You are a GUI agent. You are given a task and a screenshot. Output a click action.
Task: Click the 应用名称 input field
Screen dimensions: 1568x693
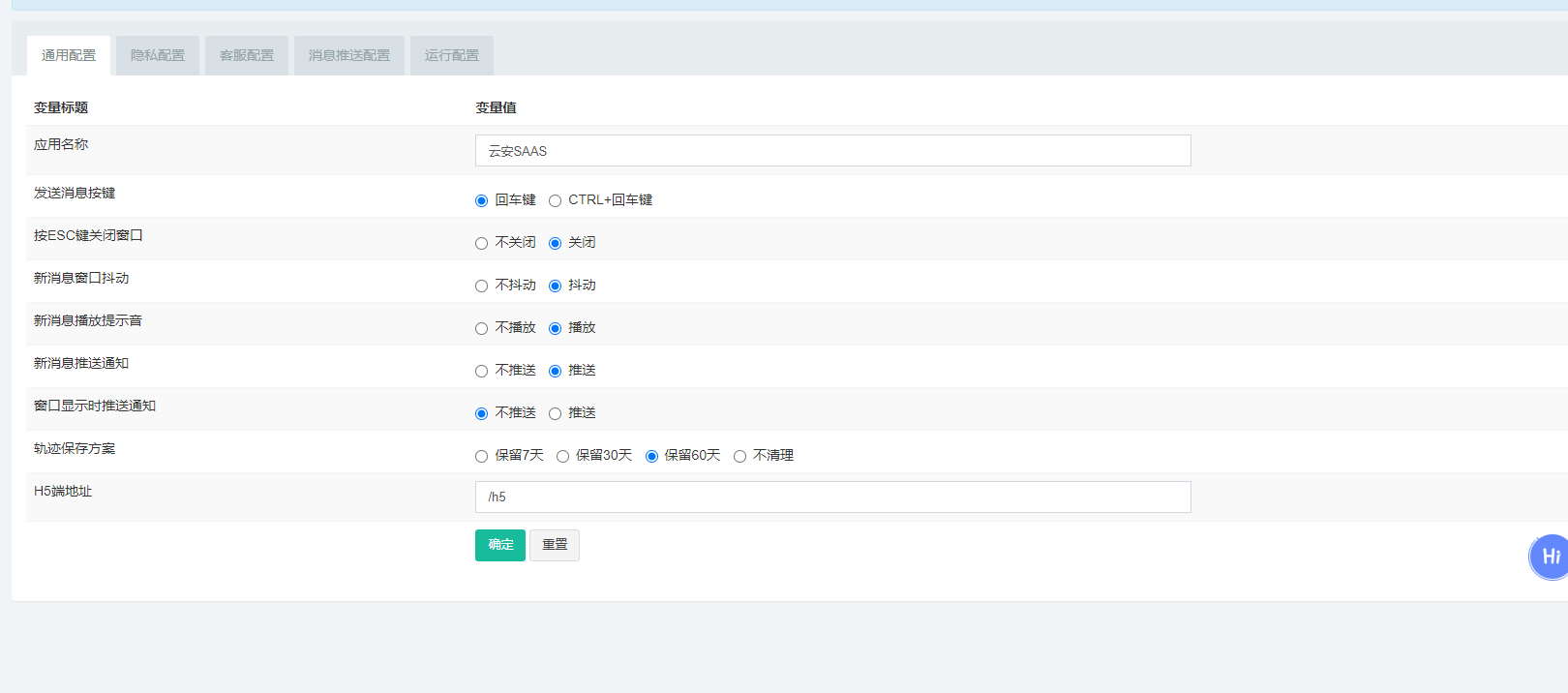[x=832, y=151]
